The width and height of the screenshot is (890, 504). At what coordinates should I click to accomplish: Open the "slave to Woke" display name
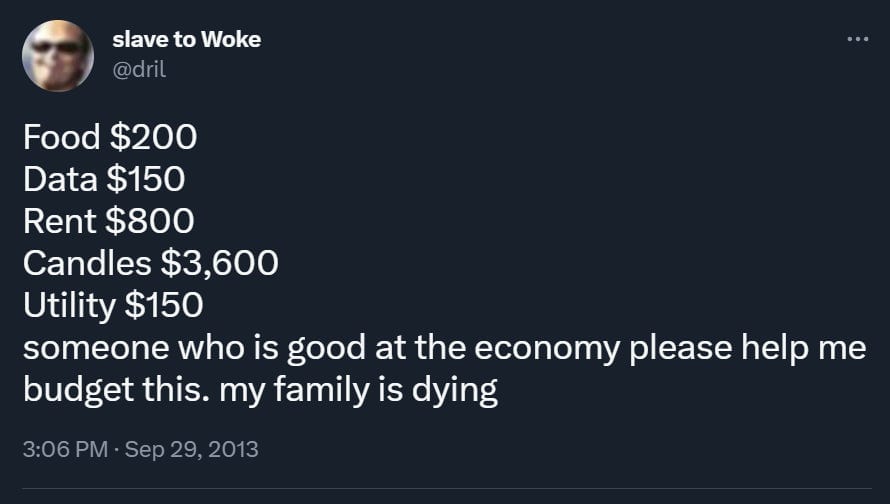(x=187, y=39)
